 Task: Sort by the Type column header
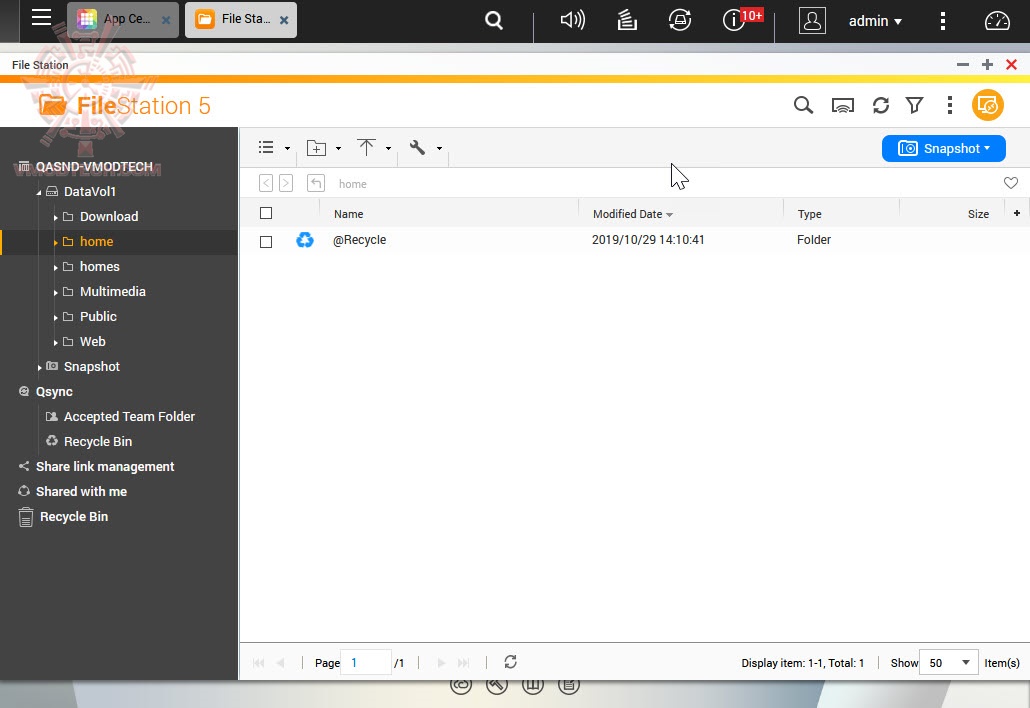pyautogui.click(x=809, y=214)
